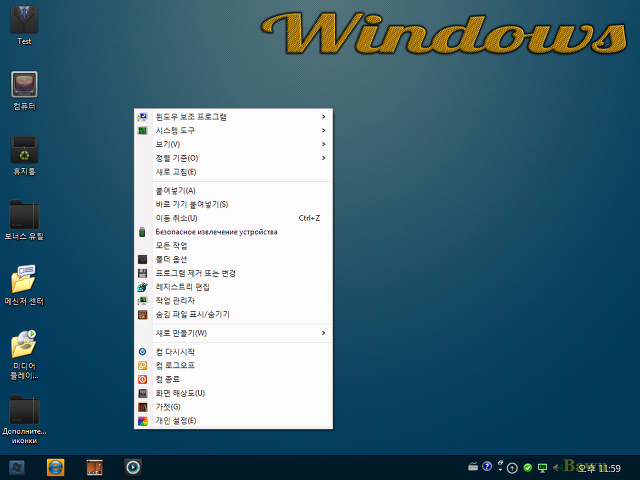The height and width of the screenshot is (480, 640).
Task: Open the brown window app in taskbar
Action: (x=95, y=468)
